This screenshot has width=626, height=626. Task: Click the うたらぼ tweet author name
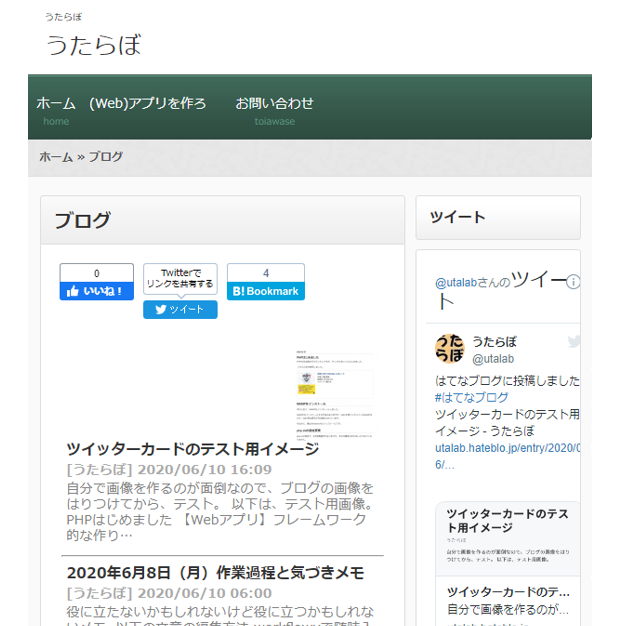click(494, 342)
